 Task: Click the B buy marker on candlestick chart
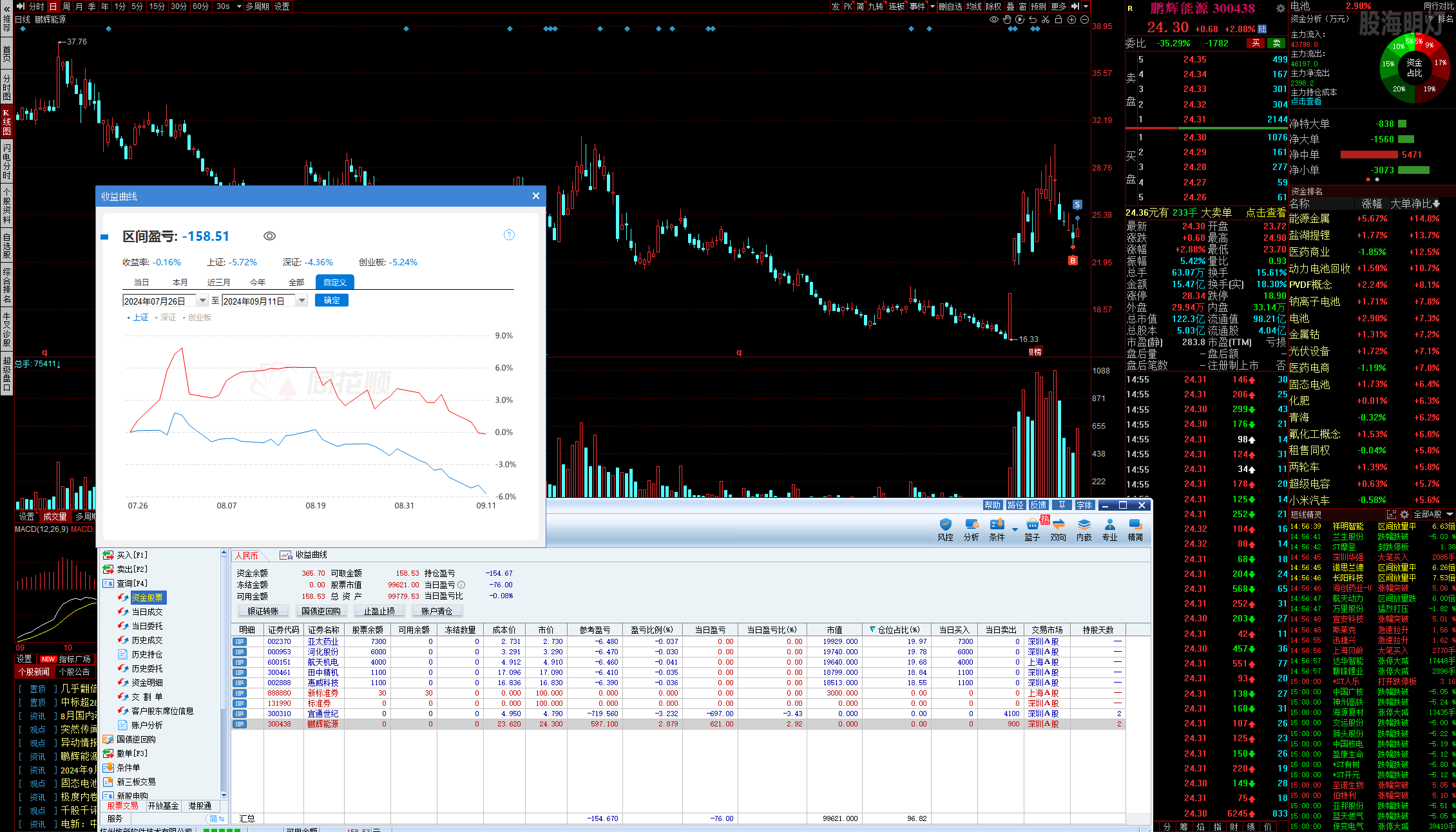(1073, 260)
